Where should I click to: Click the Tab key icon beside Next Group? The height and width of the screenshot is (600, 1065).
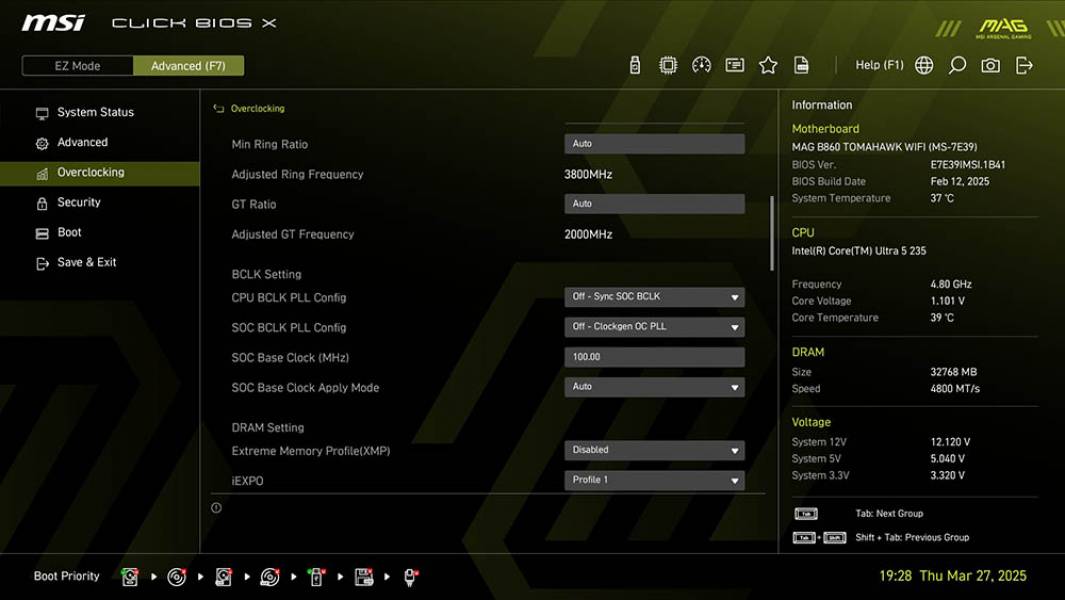click(x=806, y=514)
